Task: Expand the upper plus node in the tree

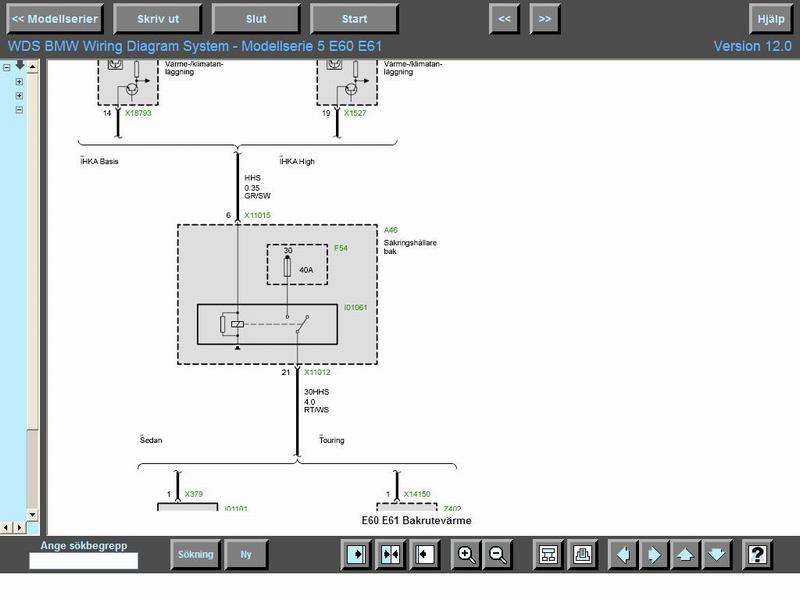Action: click(x=19, y=82)
